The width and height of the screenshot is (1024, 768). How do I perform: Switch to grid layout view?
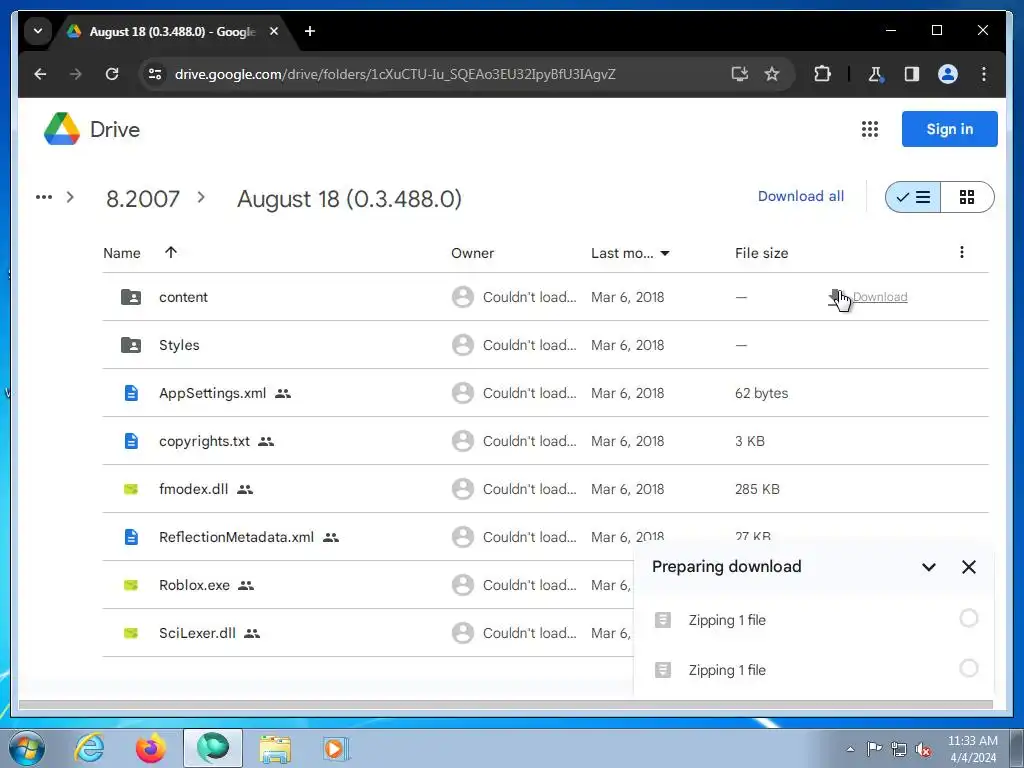(967, 197)
